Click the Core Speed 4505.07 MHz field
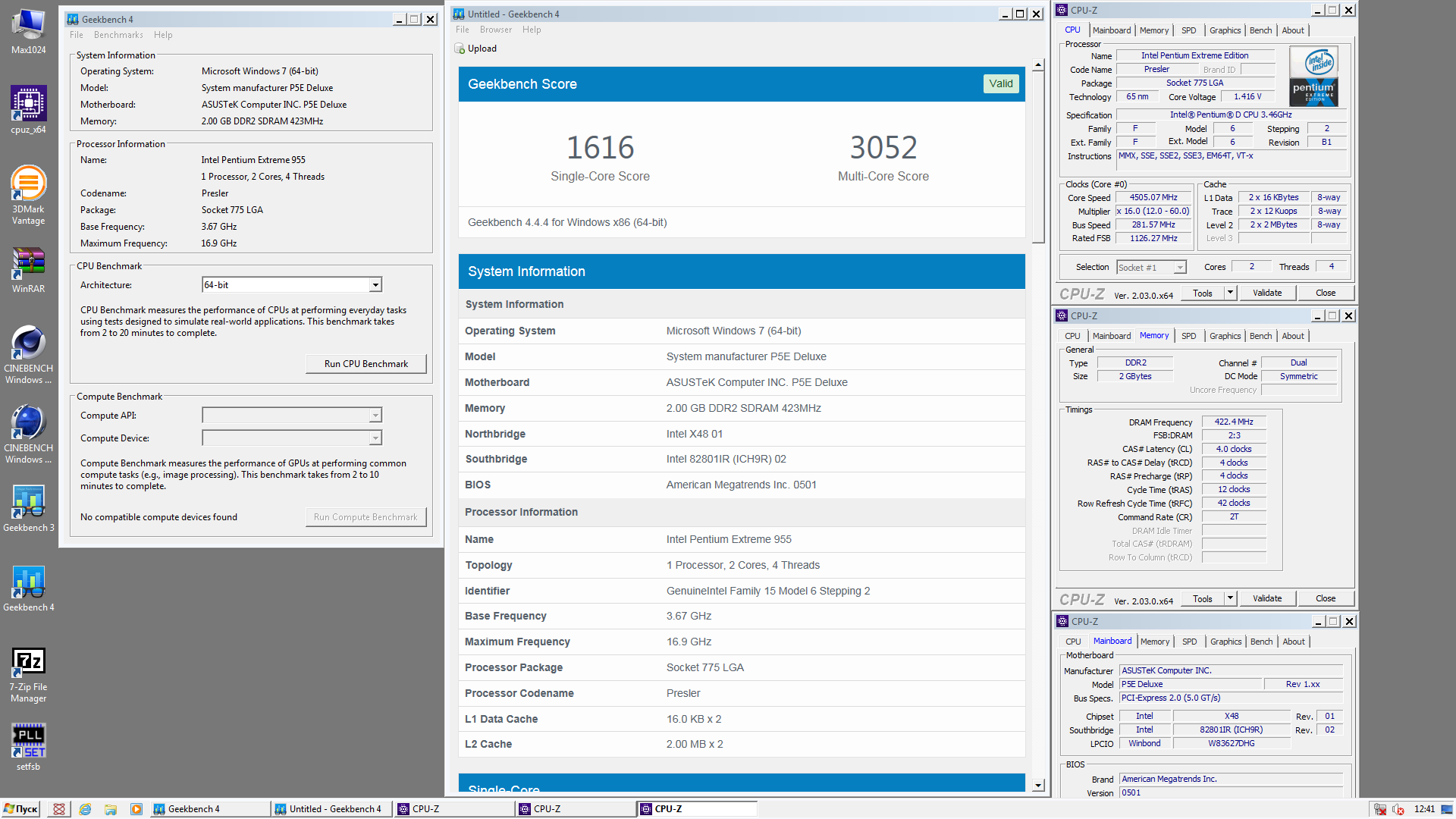Screen dimensions: 1456x819 pyautogui.click(x=1153, y=197)
